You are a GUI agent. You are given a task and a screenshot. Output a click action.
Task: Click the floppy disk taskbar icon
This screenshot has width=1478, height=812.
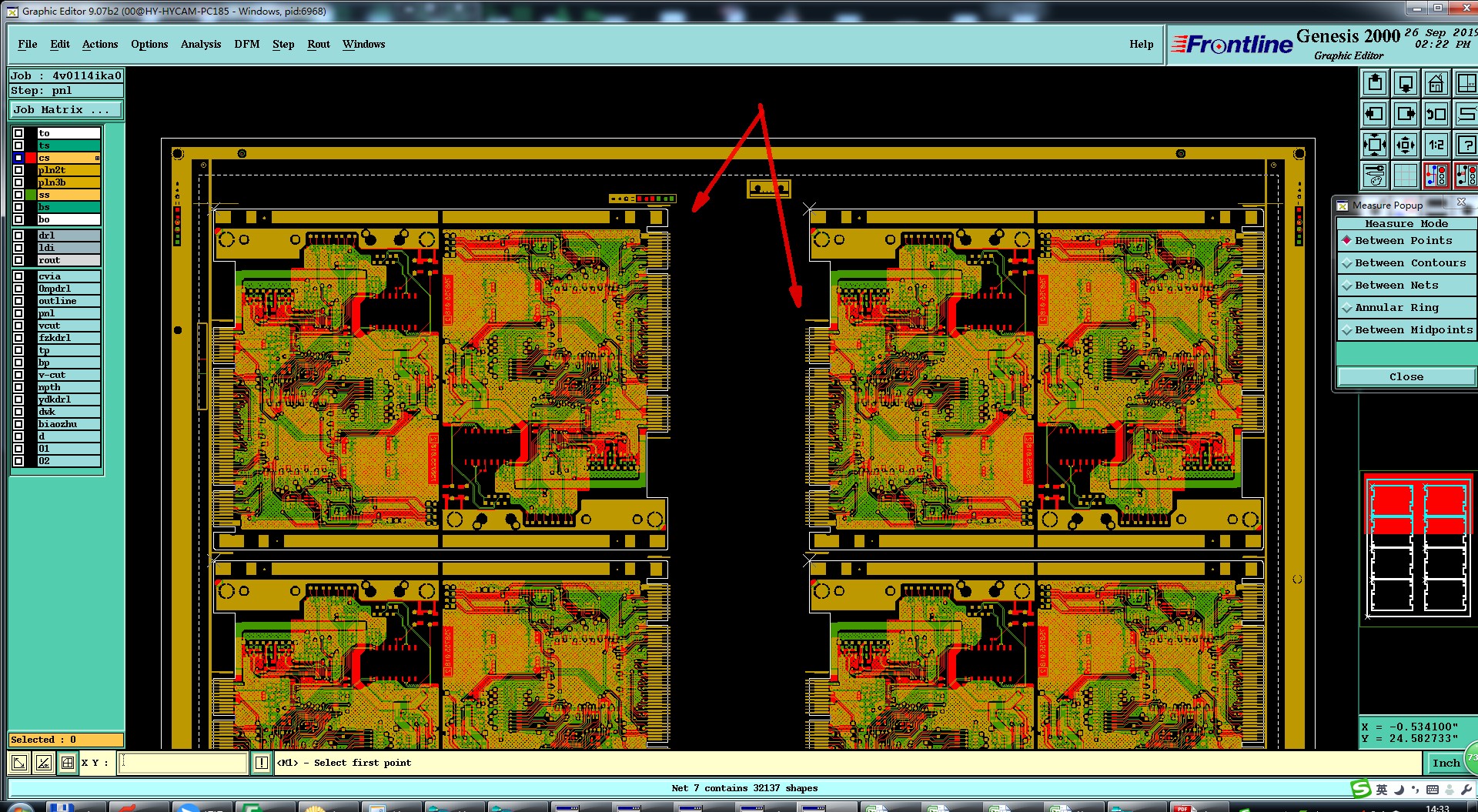60,807
